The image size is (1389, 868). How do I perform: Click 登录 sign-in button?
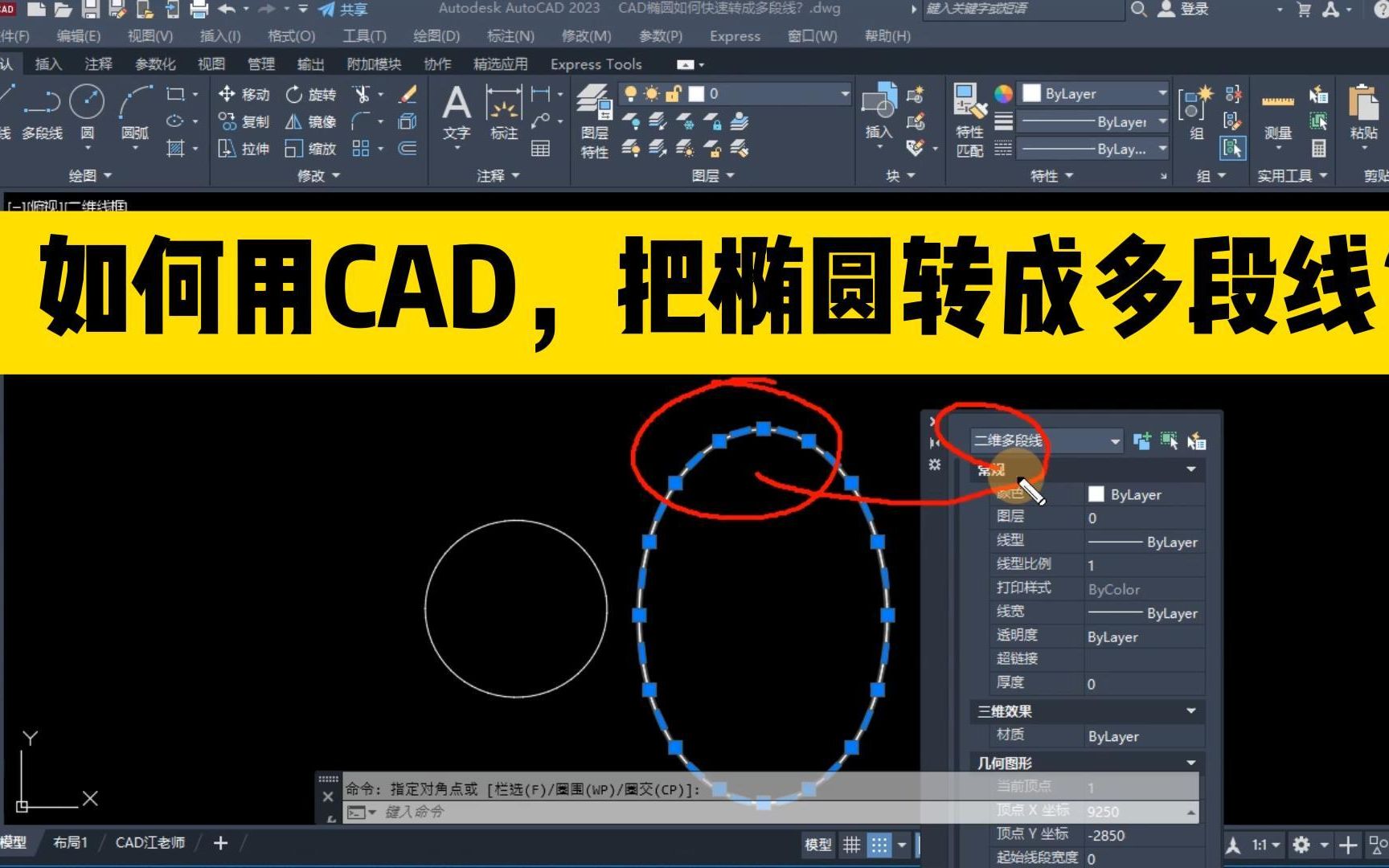[x=1183, y=10]
